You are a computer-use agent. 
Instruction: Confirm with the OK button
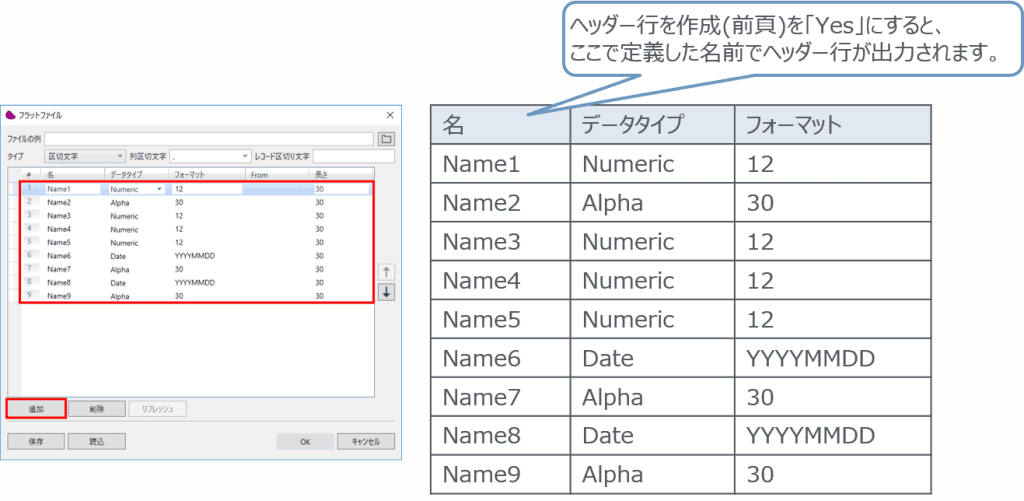pos(305,441)
